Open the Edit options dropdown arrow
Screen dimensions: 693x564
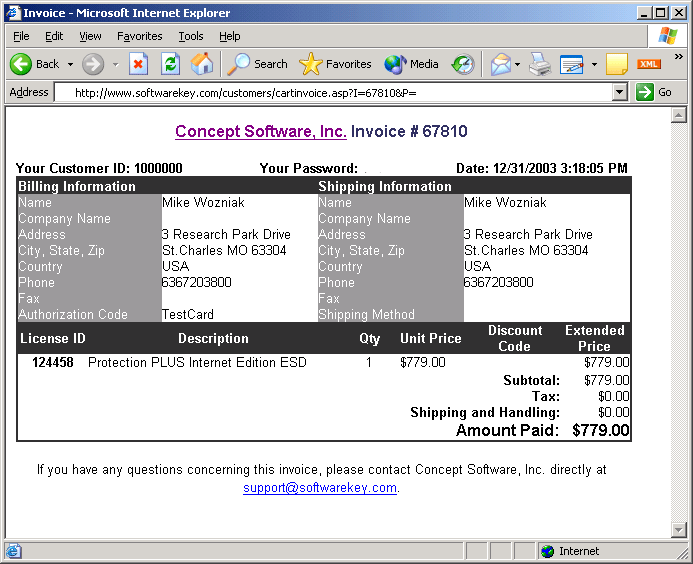[x=594, y=65]
